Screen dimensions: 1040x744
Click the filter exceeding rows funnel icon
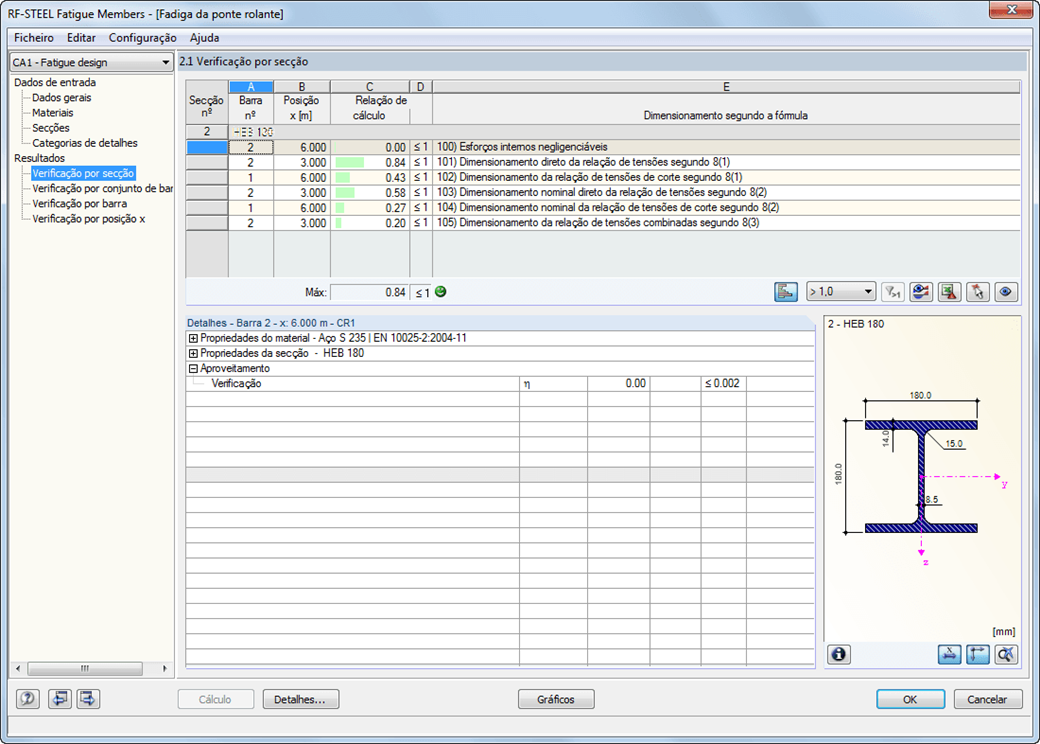[x=893, y=292]
